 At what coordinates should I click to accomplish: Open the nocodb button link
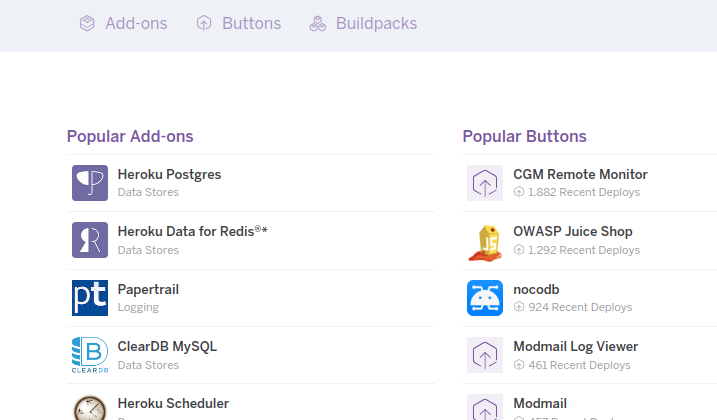point(536,289)
